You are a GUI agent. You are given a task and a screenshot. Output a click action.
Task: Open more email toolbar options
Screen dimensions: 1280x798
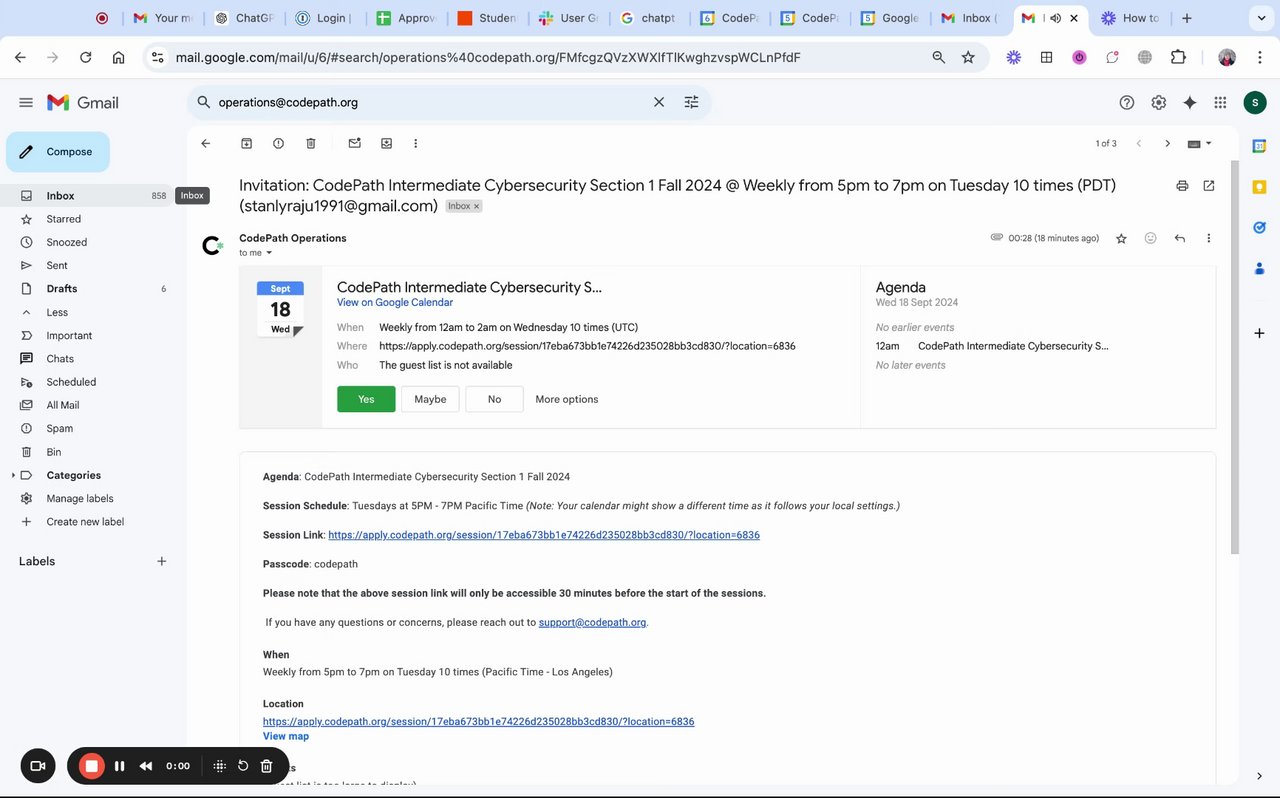416,143
